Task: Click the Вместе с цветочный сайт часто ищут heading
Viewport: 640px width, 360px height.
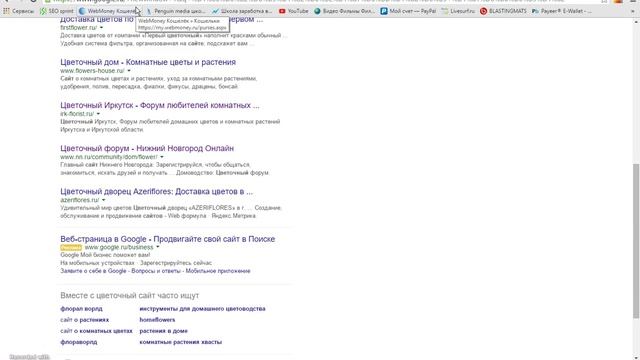Action: (130, 296)
